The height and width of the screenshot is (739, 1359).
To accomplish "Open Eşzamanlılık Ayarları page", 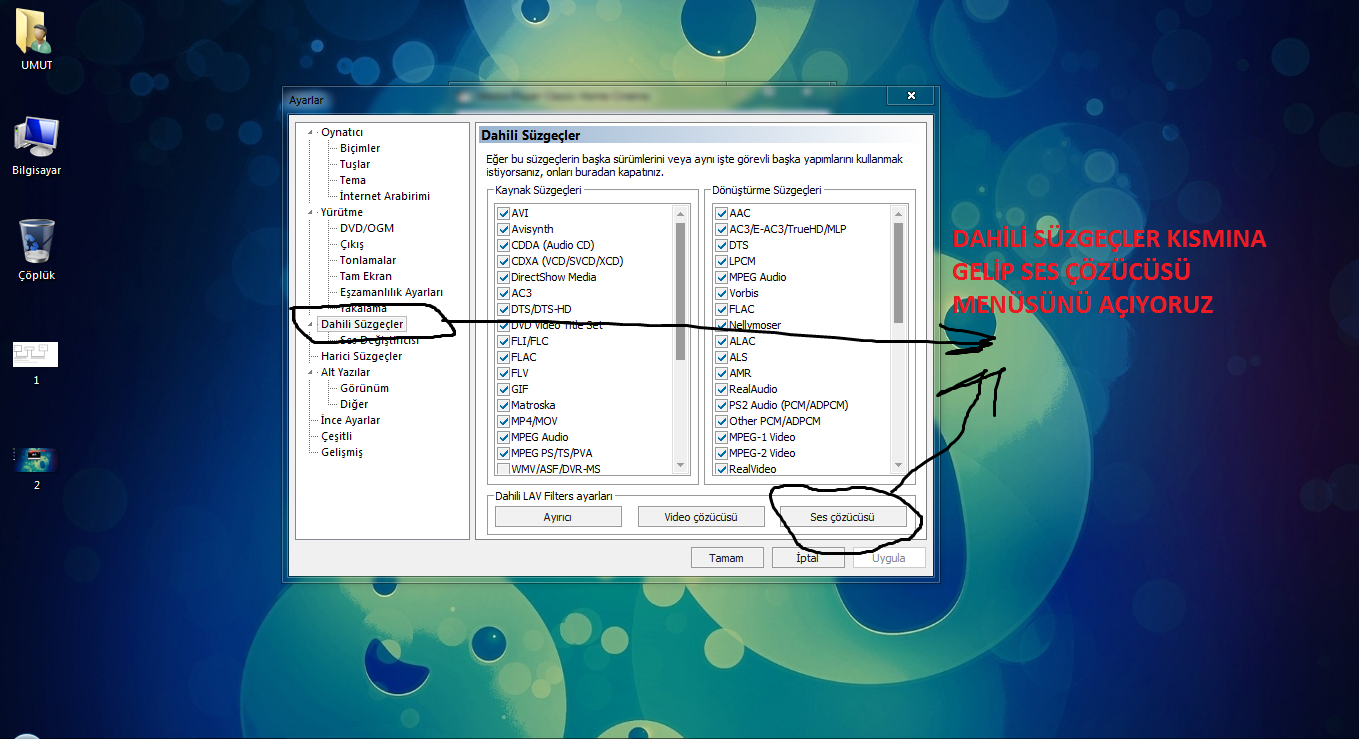I will point(391,292).
